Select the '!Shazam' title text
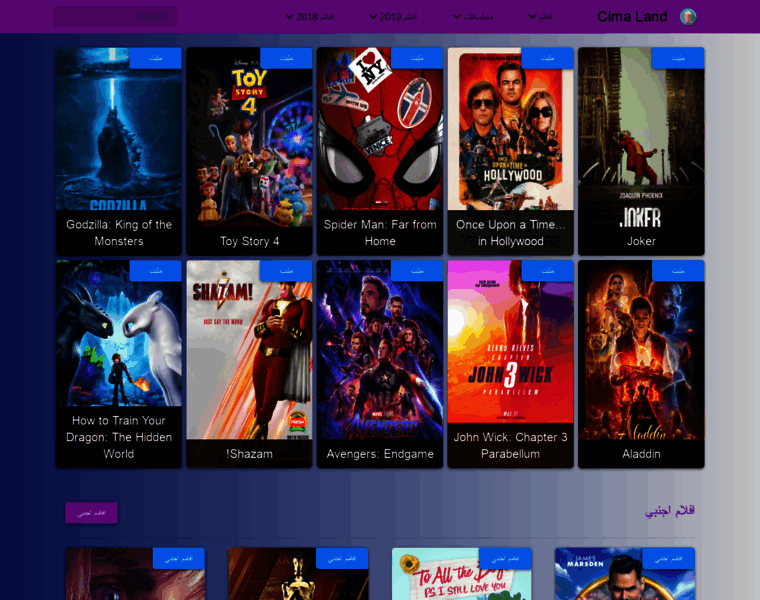Screen dimensions: 760x600 coord(249,454)
